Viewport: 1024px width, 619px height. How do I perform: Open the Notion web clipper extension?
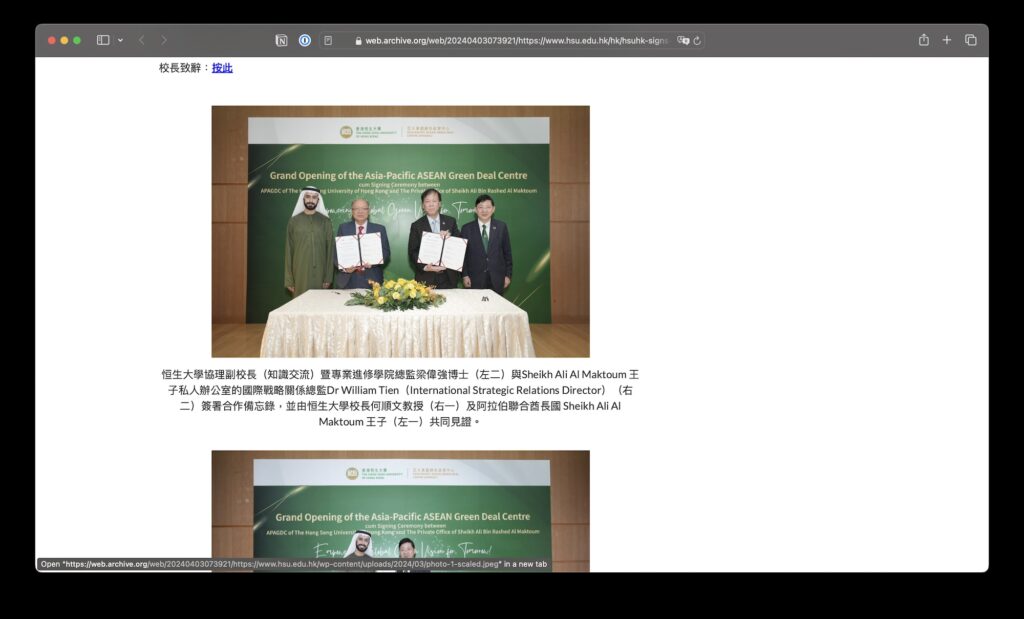tap(281, 40)
